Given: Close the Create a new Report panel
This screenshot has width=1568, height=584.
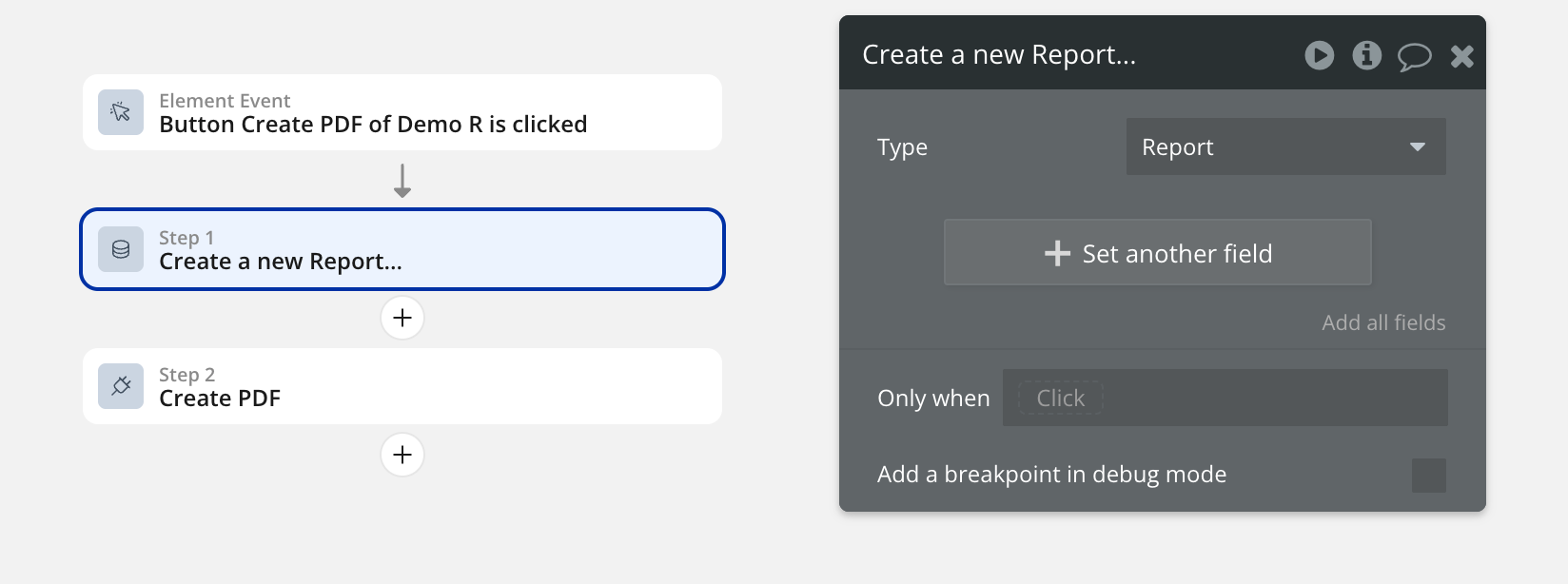Looking at the screenshot, I should (1461, 56).
